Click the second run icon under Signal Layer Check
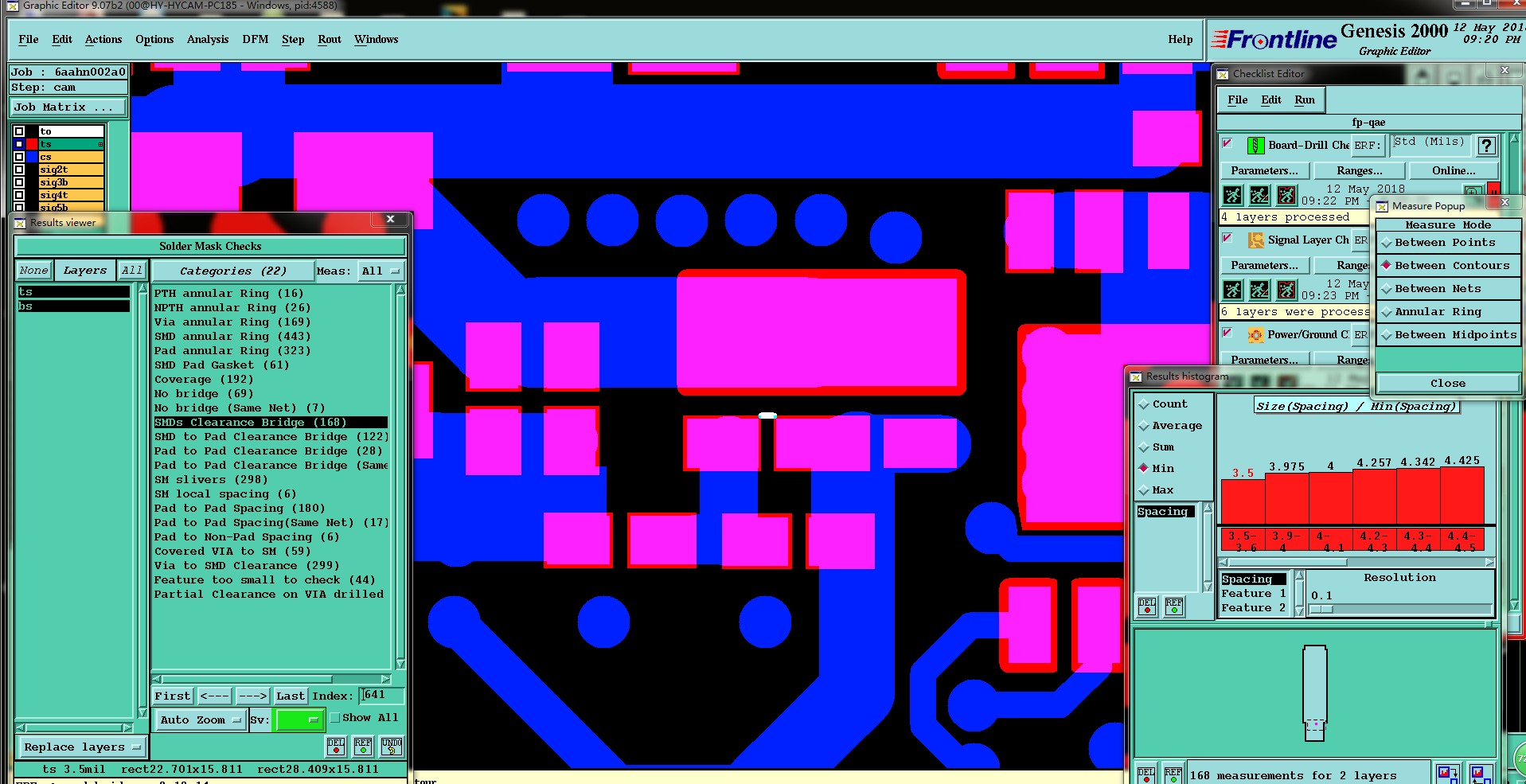This screenshot has height=784, width=1526. tap(1259, 289)
